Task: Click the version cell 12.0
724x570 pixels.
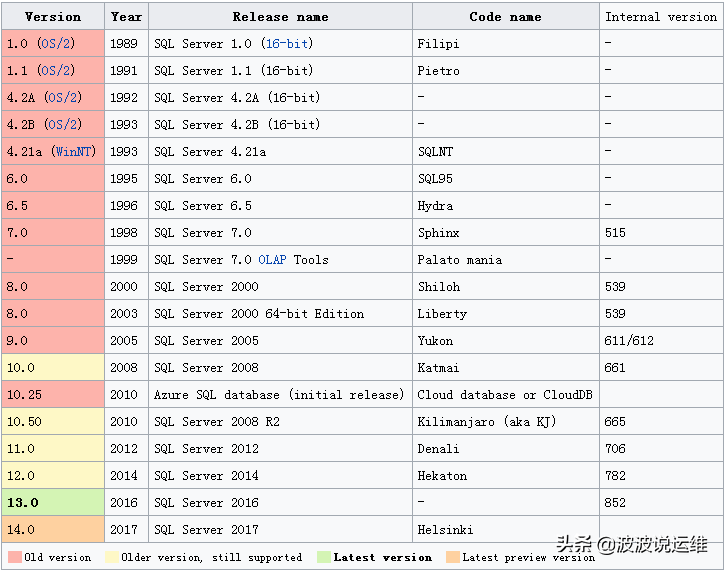Action: (x=53, y=475)
